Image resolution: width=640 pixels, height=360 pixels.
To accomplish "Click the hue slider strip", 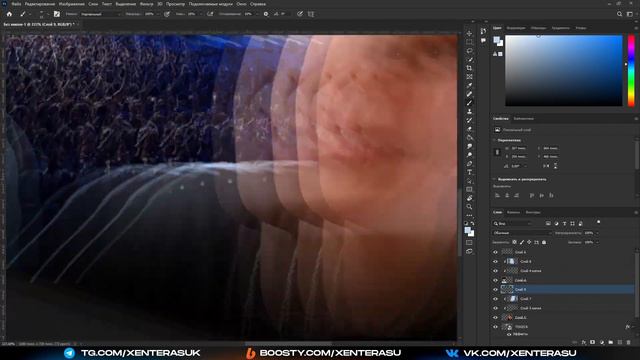I will click(631, 71).
